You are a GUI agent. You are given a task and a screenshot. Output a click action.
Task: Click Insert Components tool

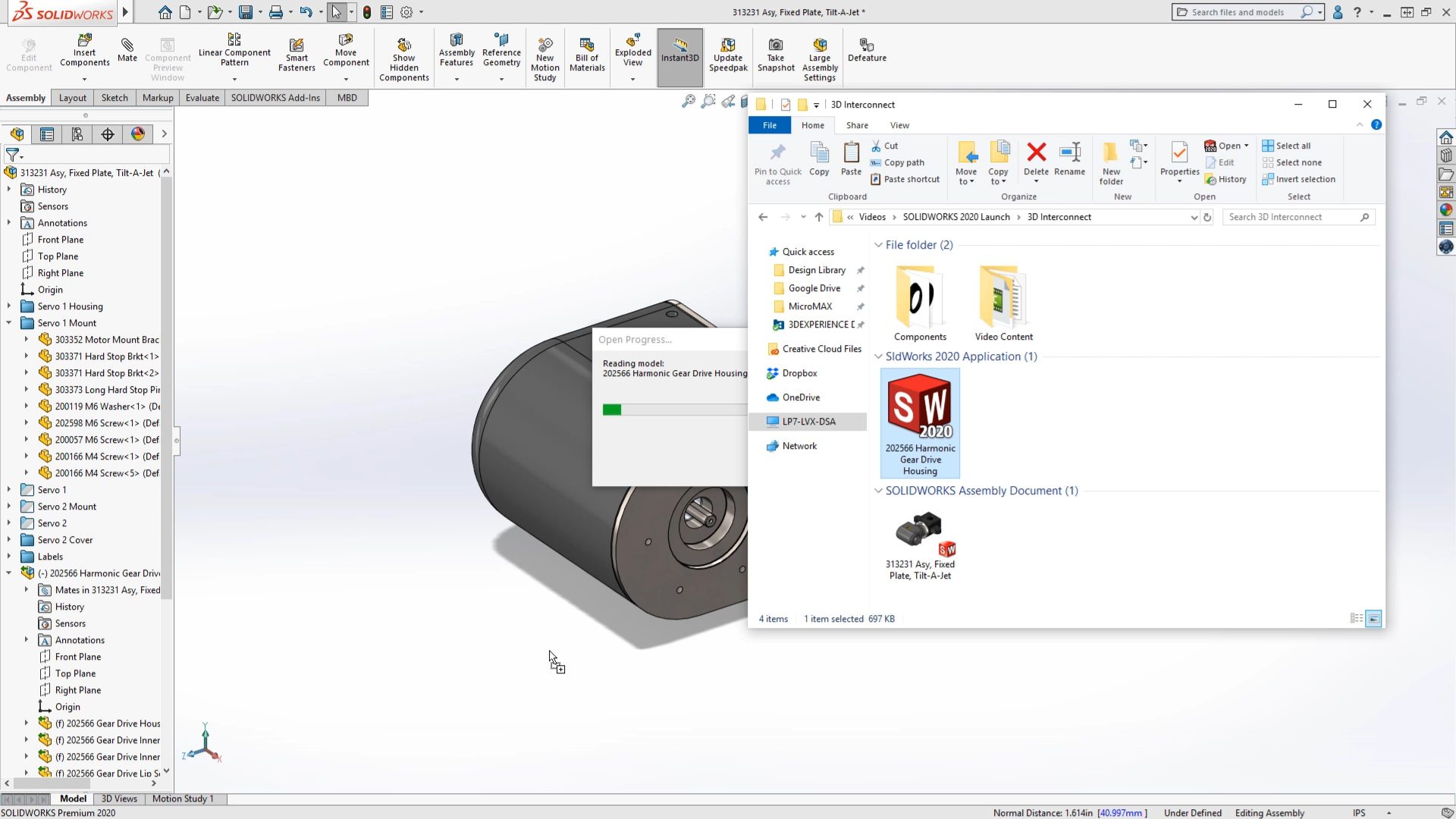coord(84,50)
